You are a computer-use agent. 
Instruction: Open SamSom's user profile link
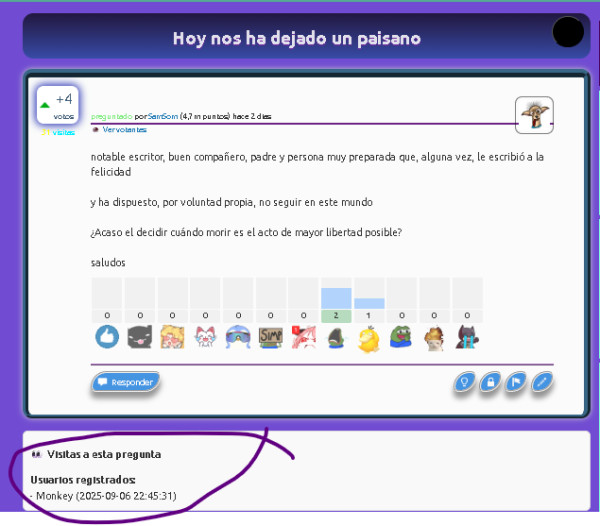pos(163,116)
